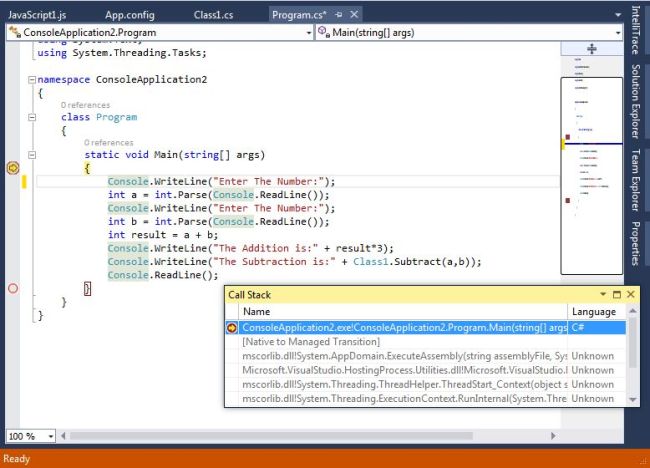The width and height of the screenshot is (650, 468).
Task: Collapse the namespace ConsoleApplication2 block
Action: click(32, 80)
